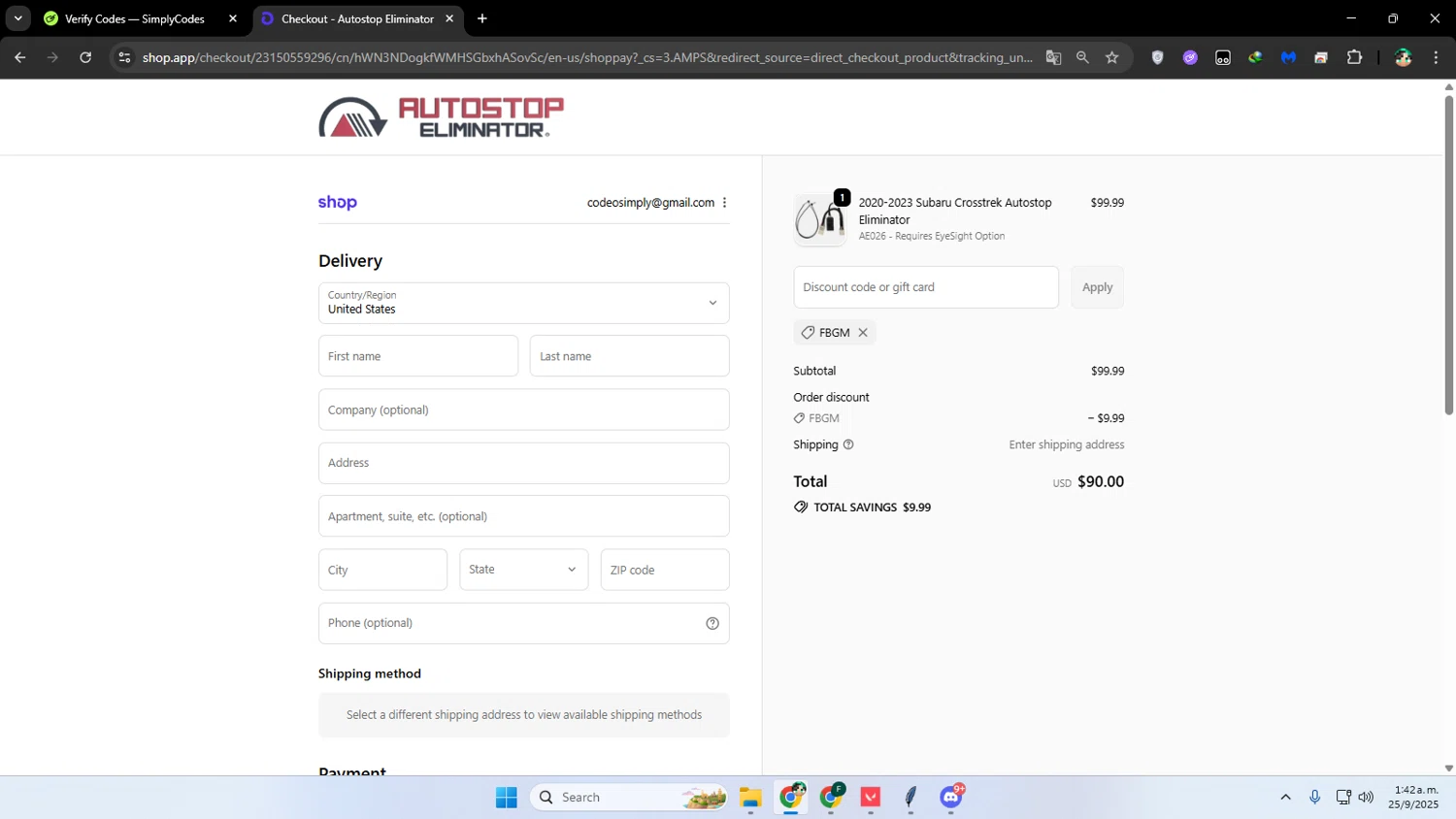Open the Windows Start menu
This screenshot has width=1456, height=819.
pos(506,798)
